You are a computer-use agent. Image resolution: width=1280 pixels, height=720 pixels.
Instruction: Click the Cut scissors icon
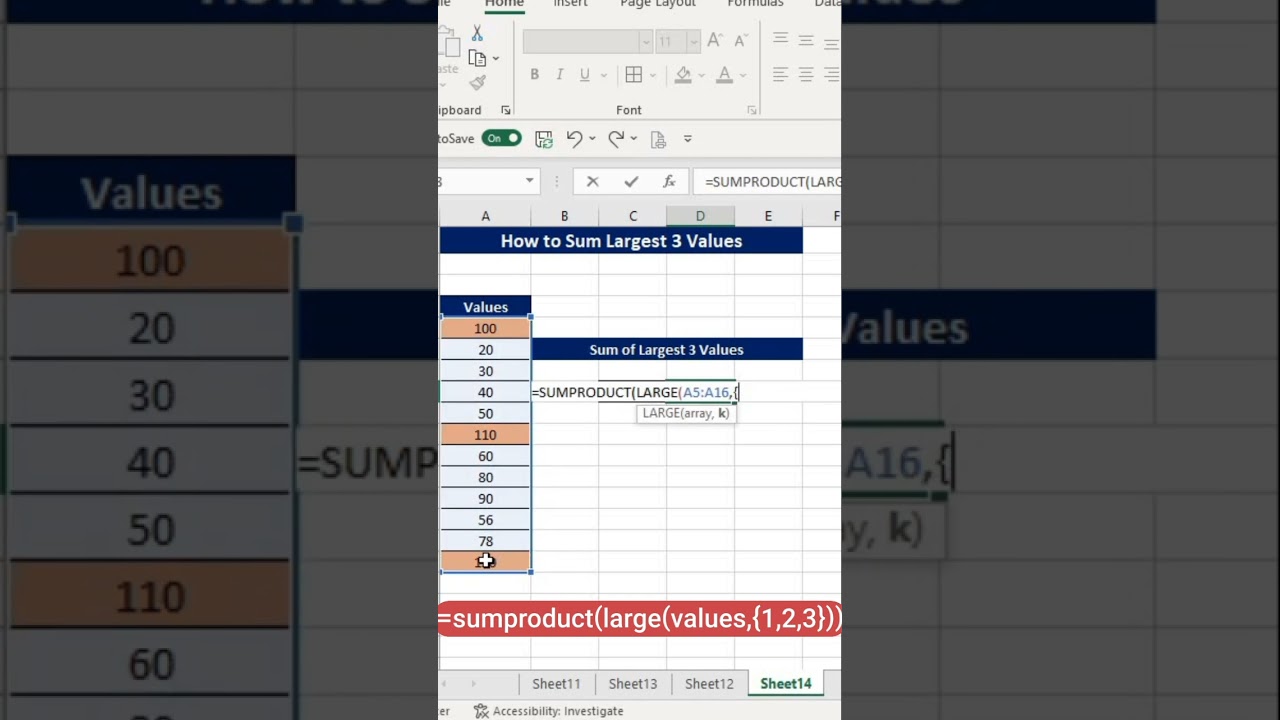(x=477, y=33)
